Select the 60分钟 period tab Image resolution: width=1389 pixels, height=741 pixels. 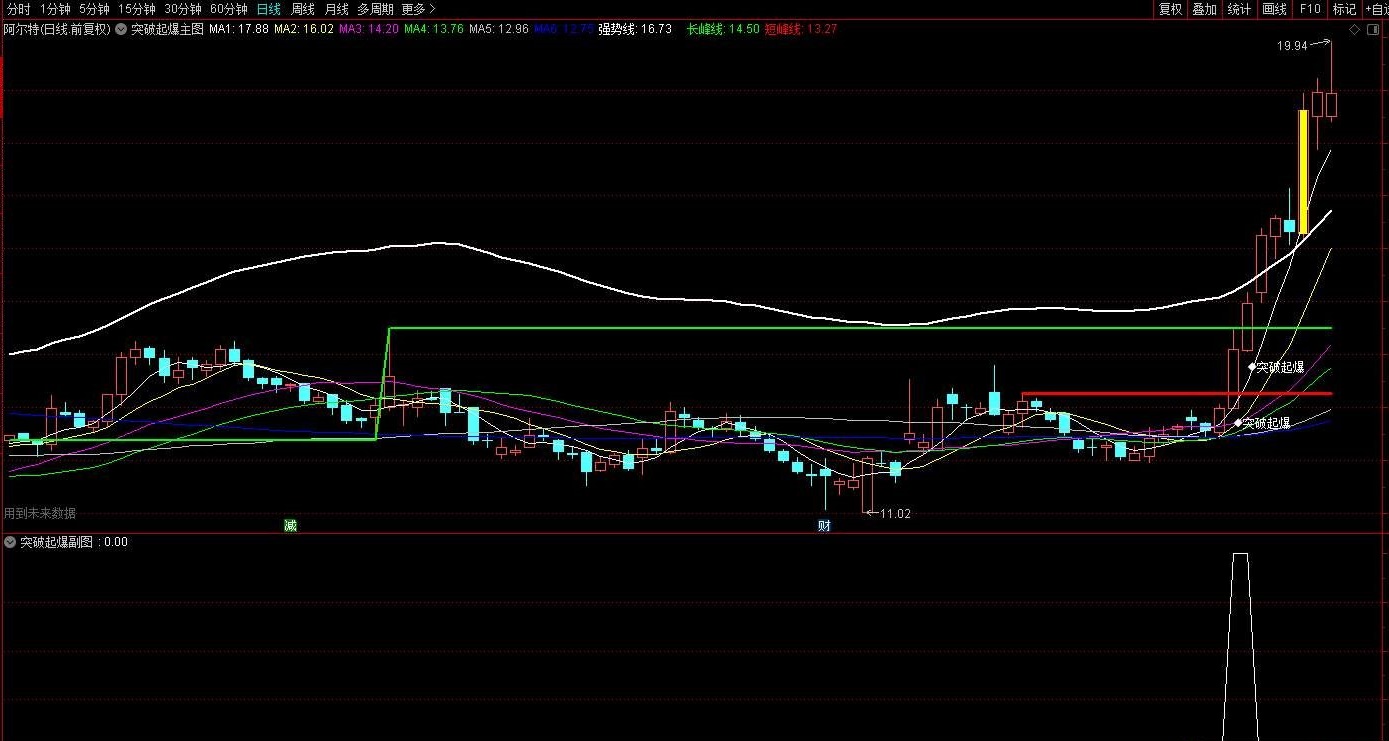pyautogui.click(x=229, y=9)
